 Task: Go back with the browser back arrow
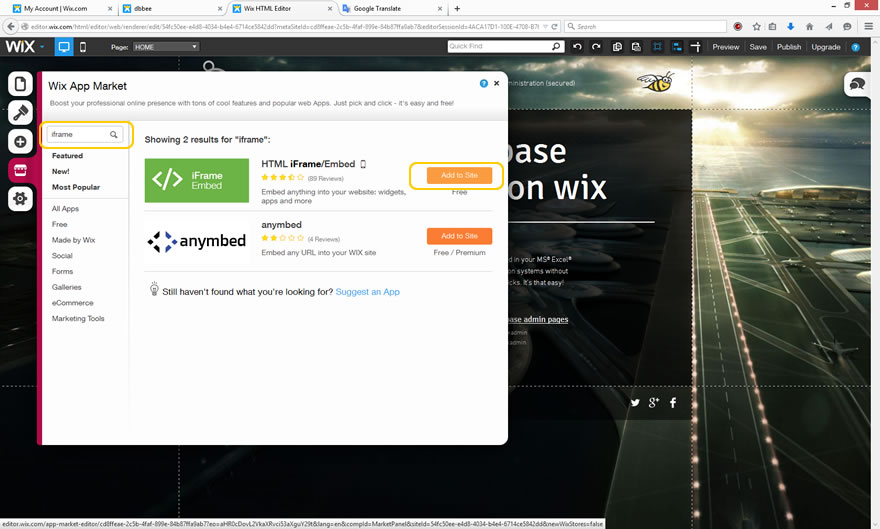click(x=11, y=26)
